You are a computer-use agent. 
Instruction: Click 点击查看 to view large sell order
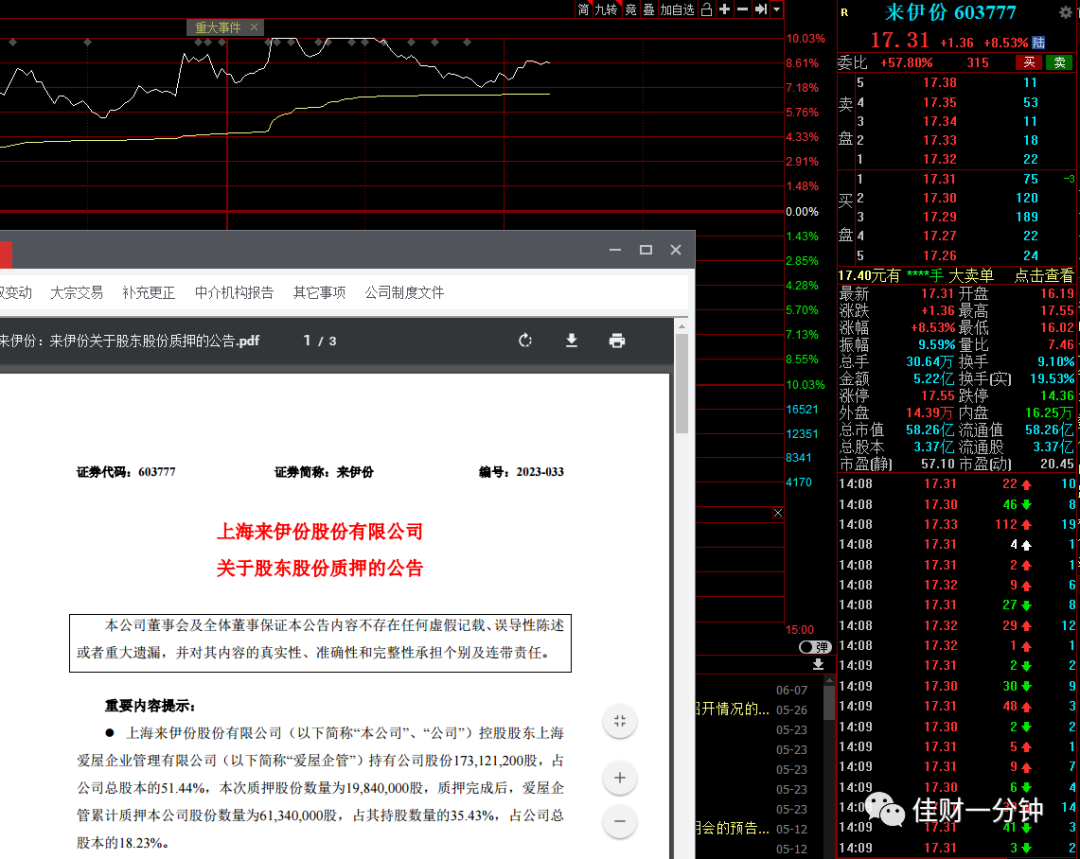coord(1043,276)
